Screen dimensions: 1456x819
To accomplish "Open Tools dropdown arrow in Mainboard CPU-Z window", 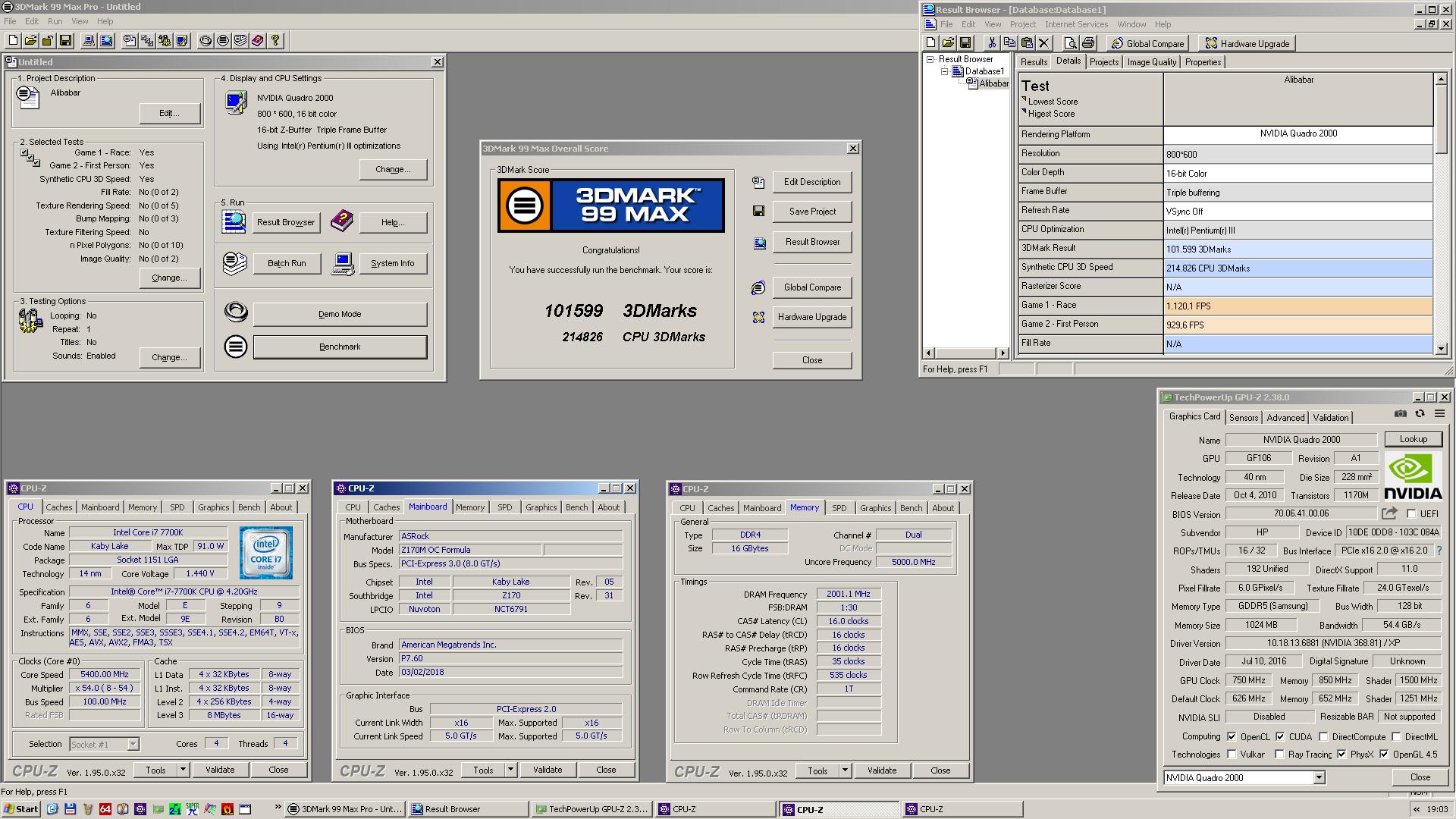I will (x=510, y=770).
